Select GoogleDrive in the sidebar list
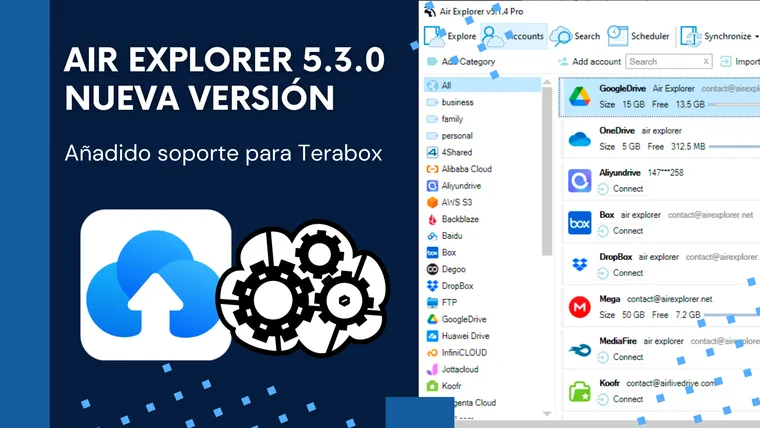 point(456,319)
